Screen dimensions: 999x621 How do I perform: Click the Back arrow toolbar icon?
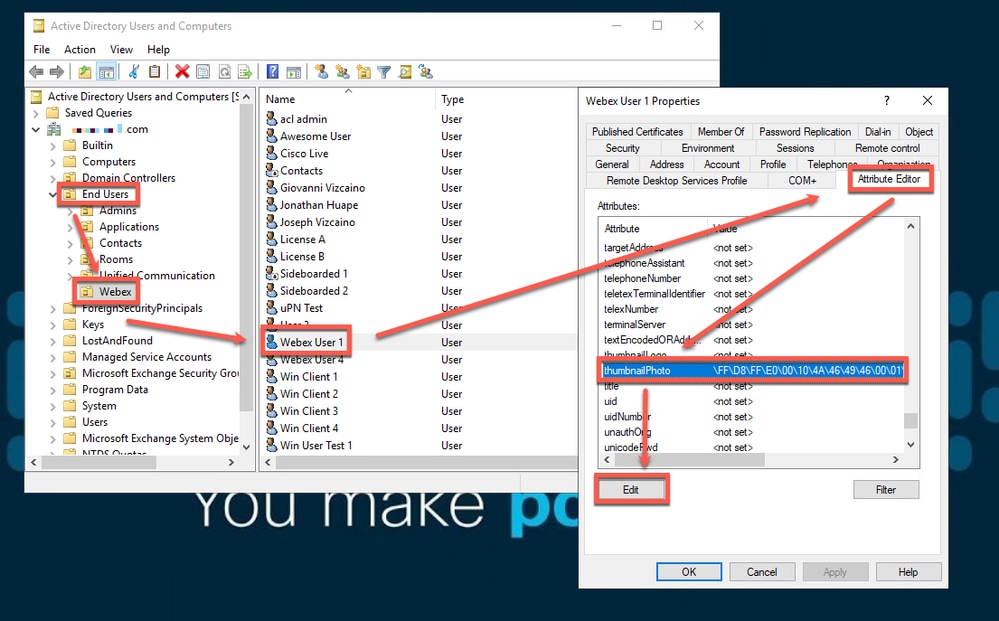coord(36,72)
